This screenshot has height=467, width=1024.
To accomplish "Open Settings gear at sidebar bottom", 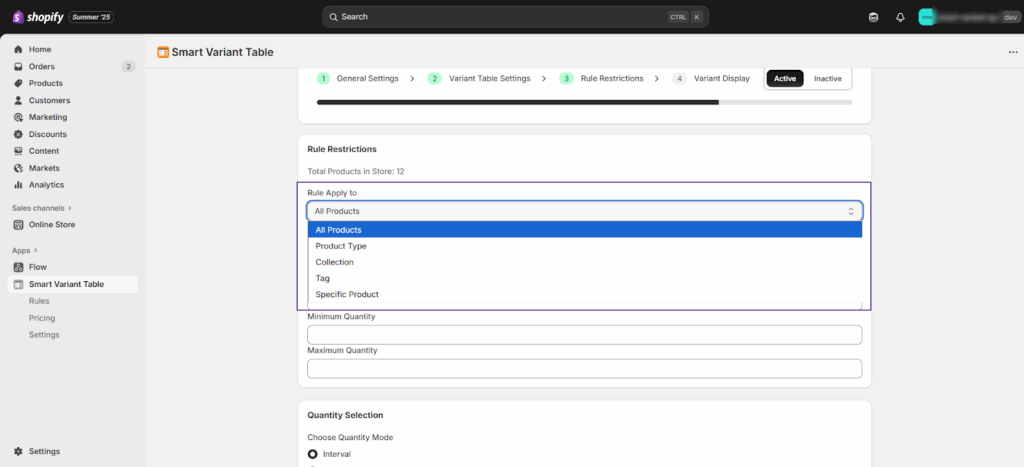I will [18, 451].
